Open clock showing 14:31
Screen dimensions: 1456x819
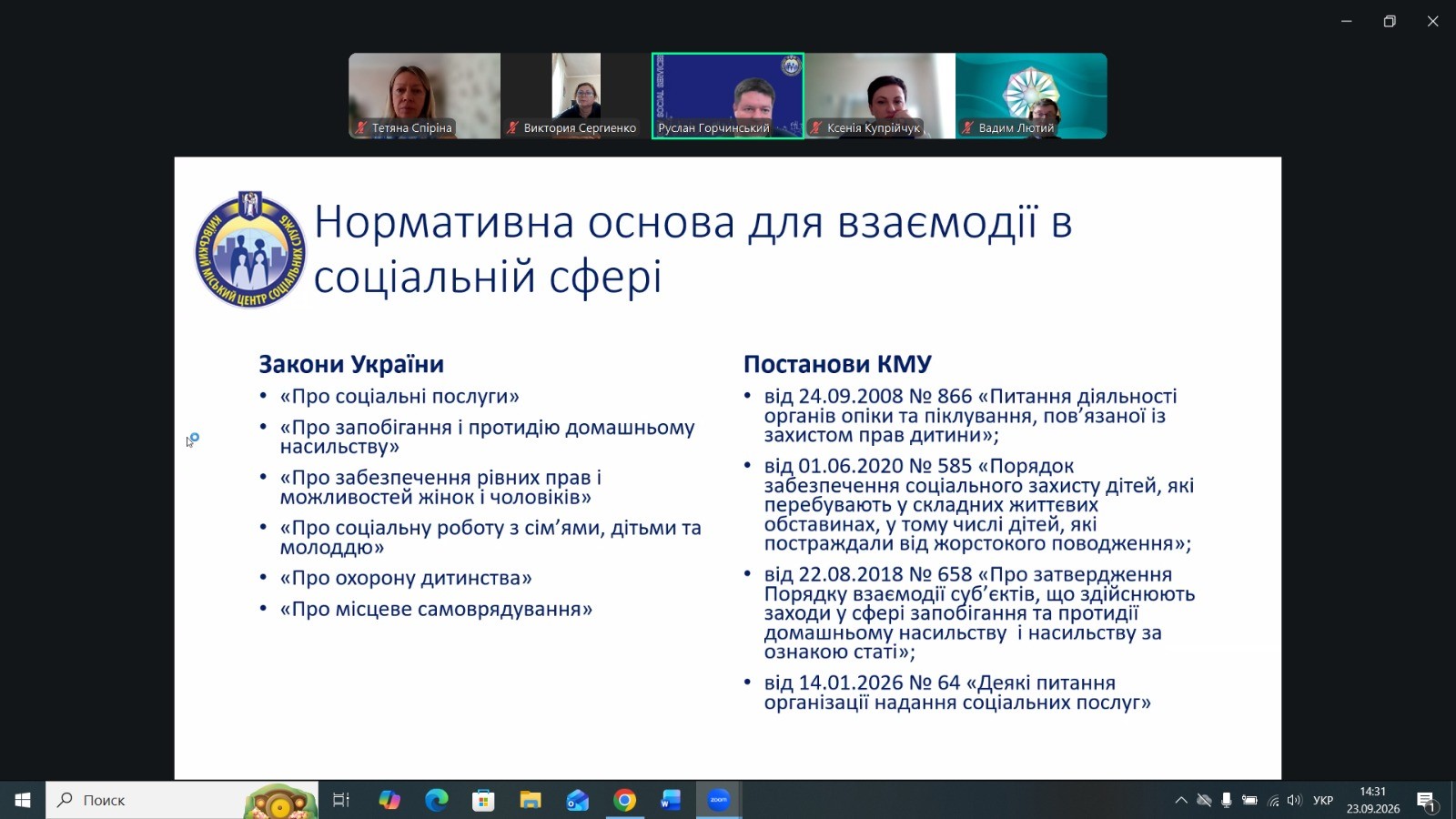pyautogui.click(x=1373, y=800)
